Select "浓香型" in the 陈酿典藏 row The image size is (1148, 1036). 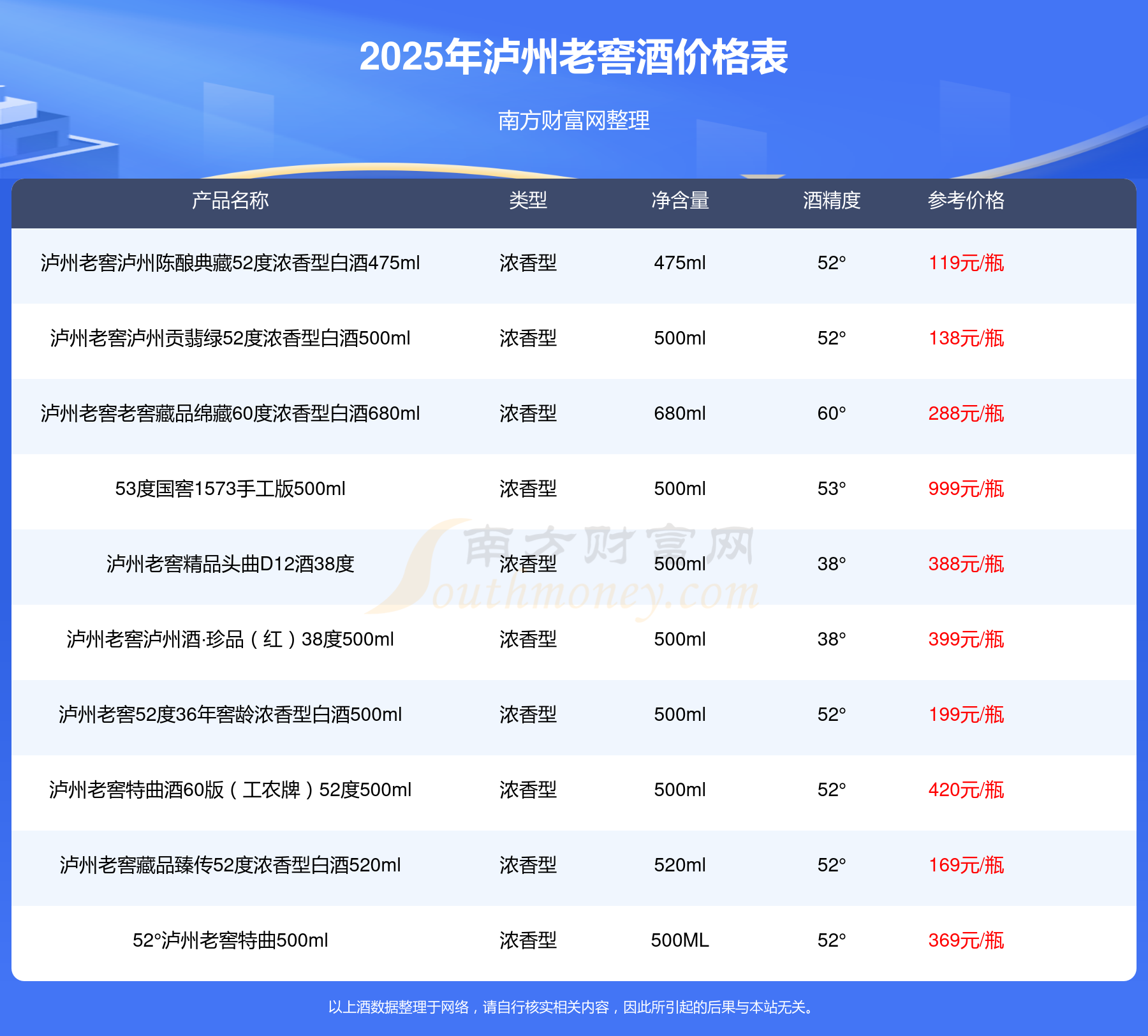528,263
